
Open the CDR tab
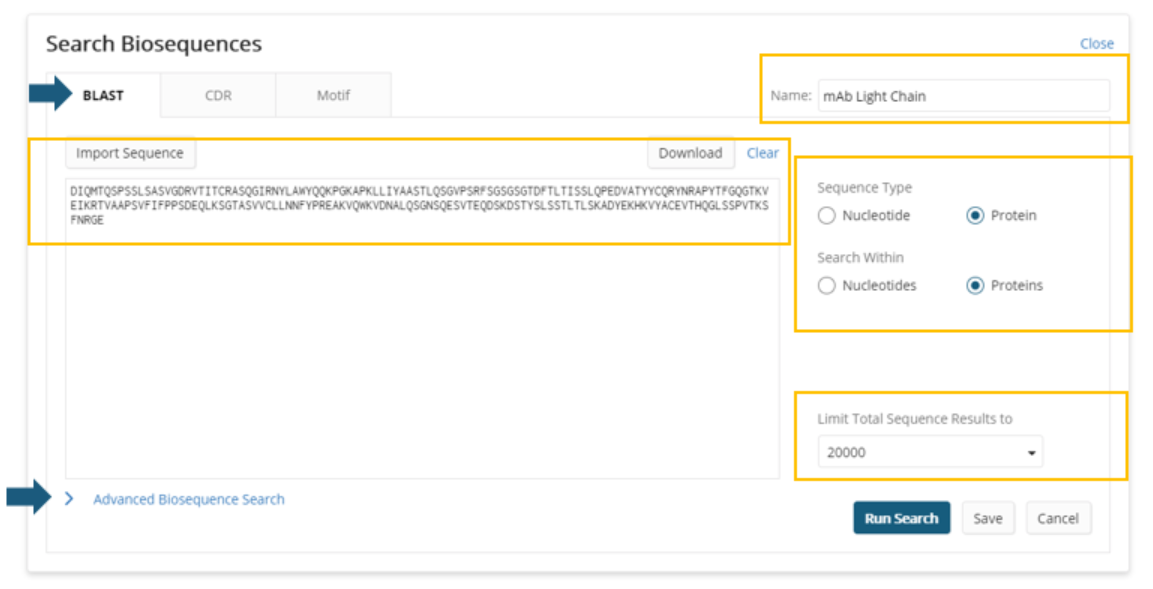218,96
